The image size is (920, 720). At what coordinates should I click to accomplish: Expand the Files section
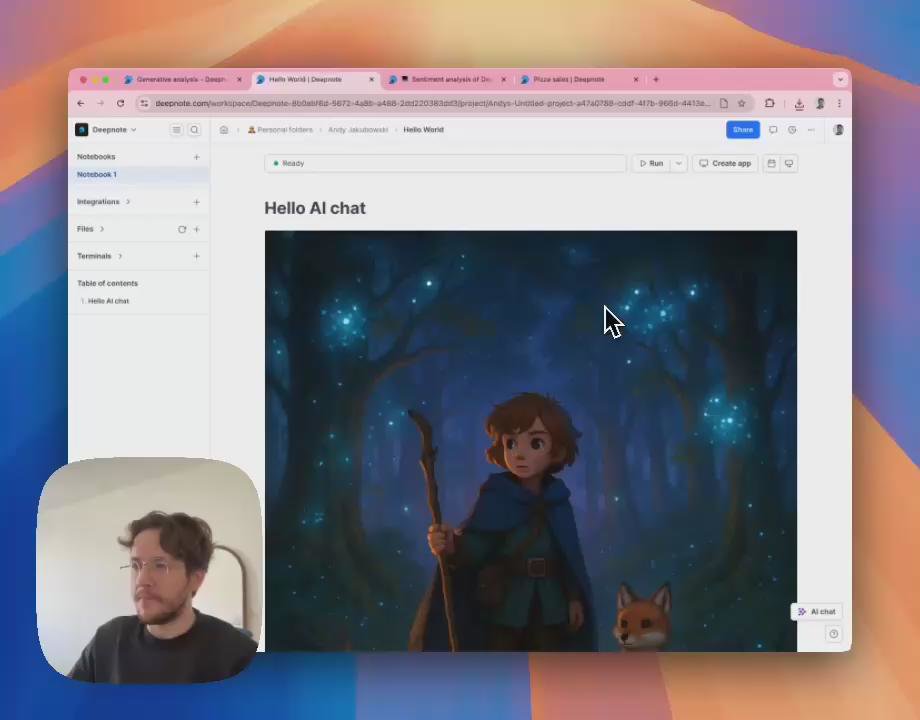90,229
